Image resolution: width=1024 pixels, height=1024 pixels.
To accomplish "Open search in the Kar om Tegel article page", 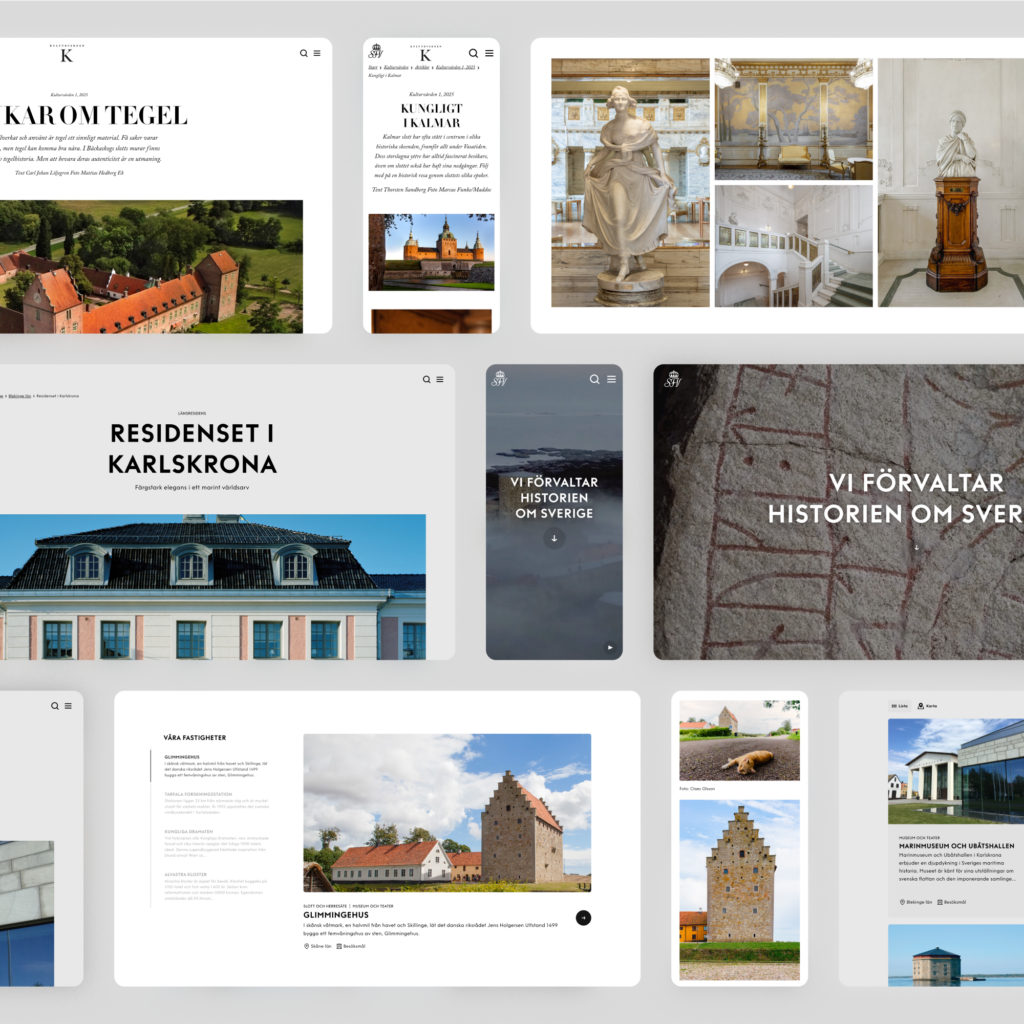I will [304, 54].
